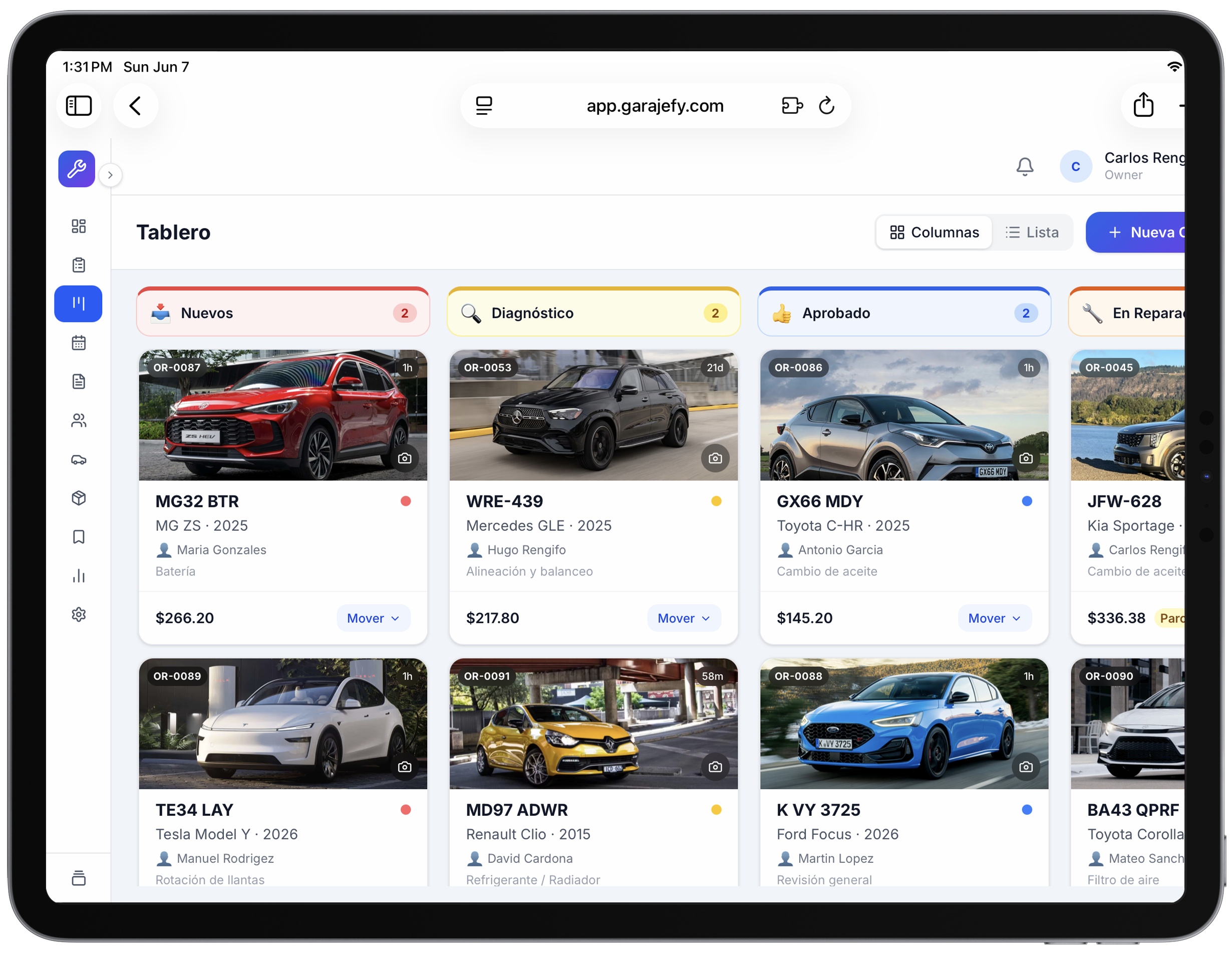Screen dimensions: 1232x953
Task: Click the $266.20 price
Action: point(185,618)
